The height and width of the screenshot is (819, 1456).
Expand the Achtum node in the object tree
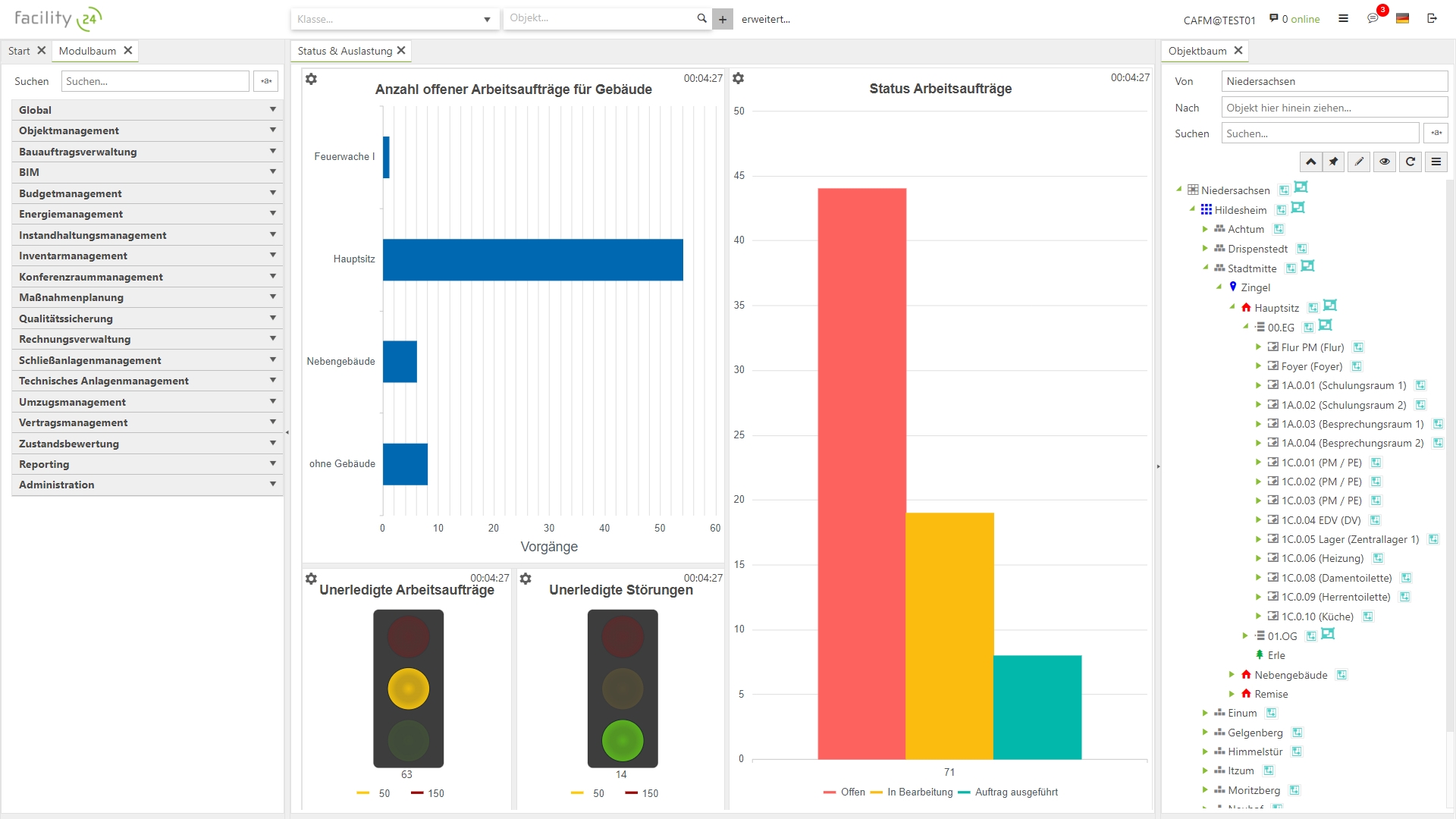tap(1206, 229)
